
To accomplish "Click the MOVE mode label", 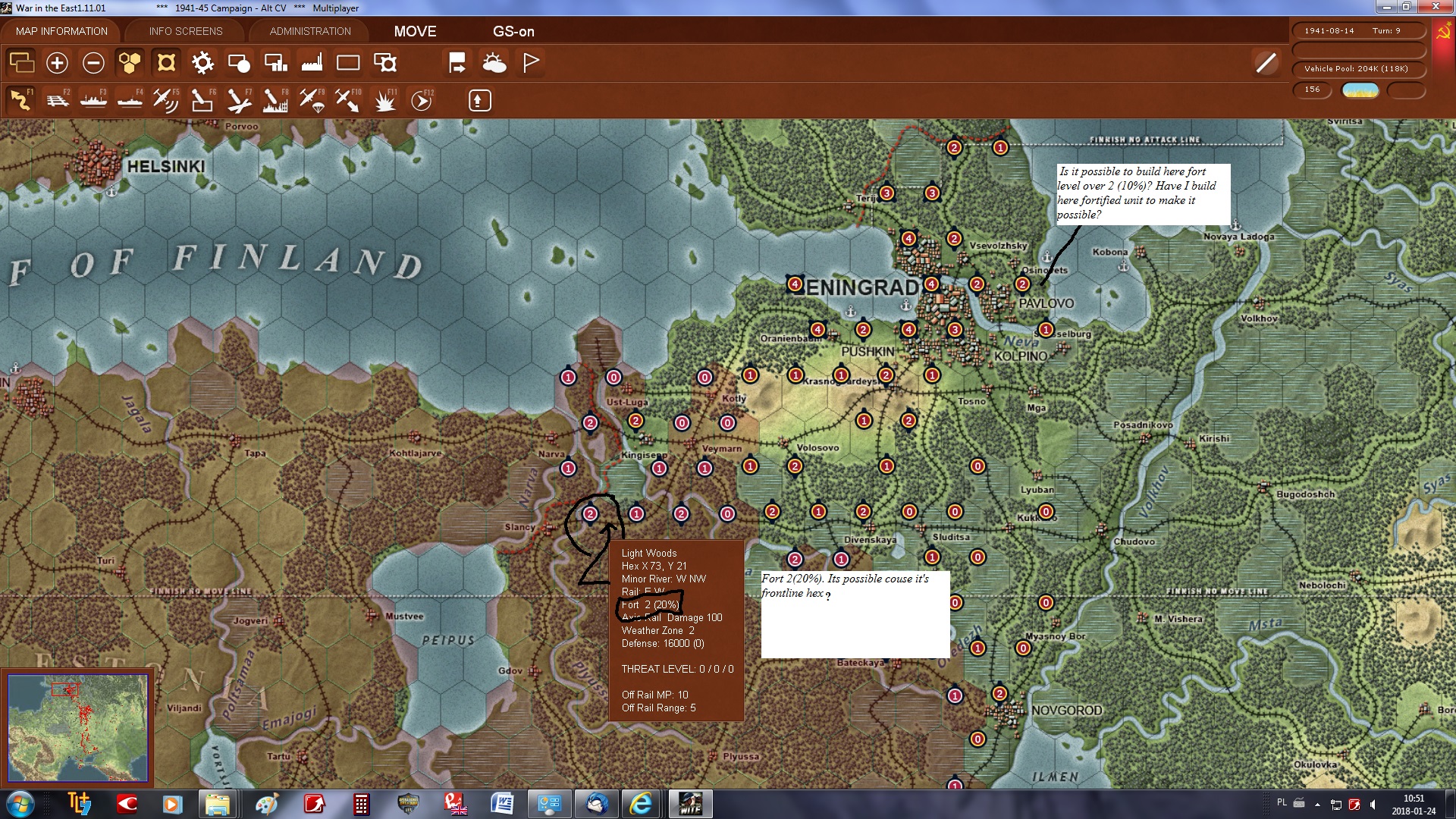I will [x=415, y=31].
